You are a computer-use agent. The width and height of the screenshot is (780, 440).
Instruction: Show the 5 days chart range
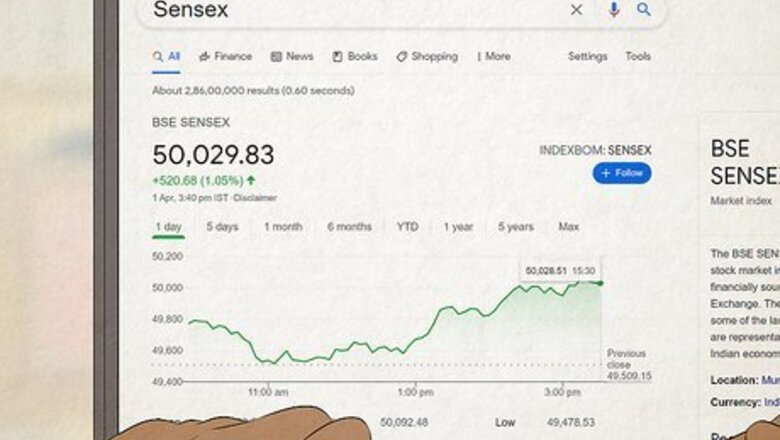coord(222,227)
